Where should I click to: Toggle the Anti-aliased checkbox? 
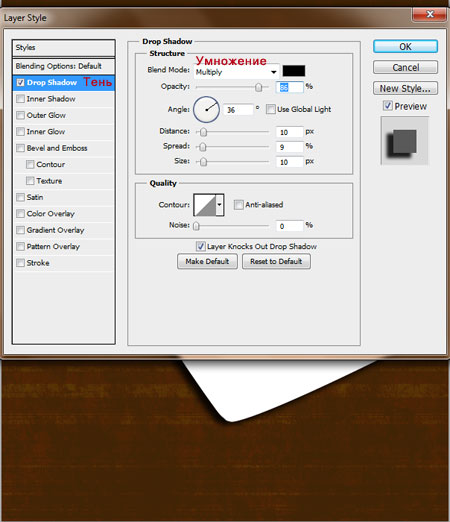[x=238, y=204]
